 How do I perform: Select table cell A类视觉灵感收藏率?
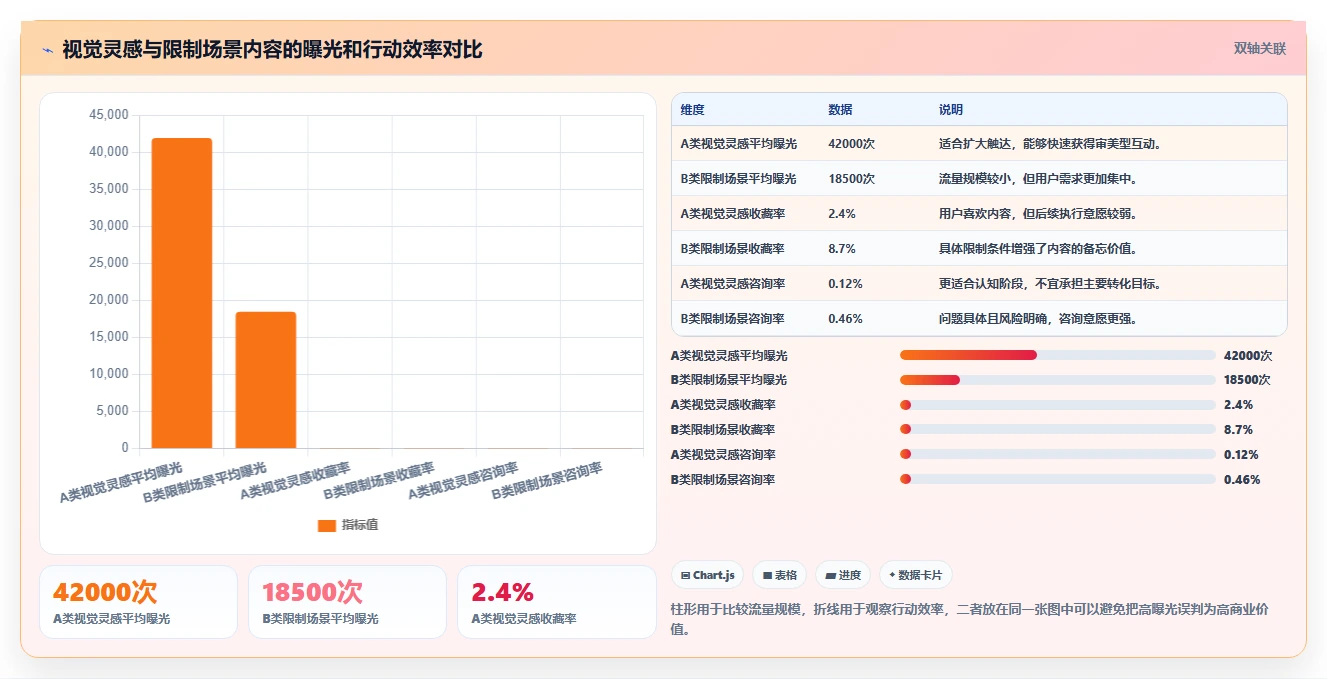[733, 214]
